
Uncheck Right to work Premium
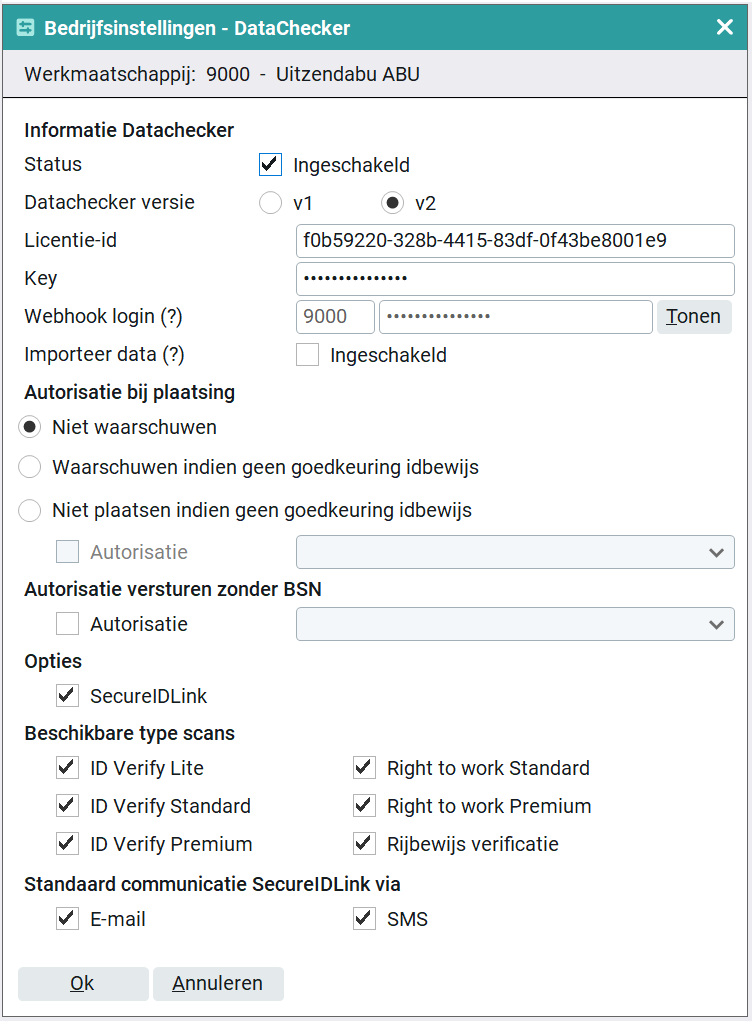(365, 806)
